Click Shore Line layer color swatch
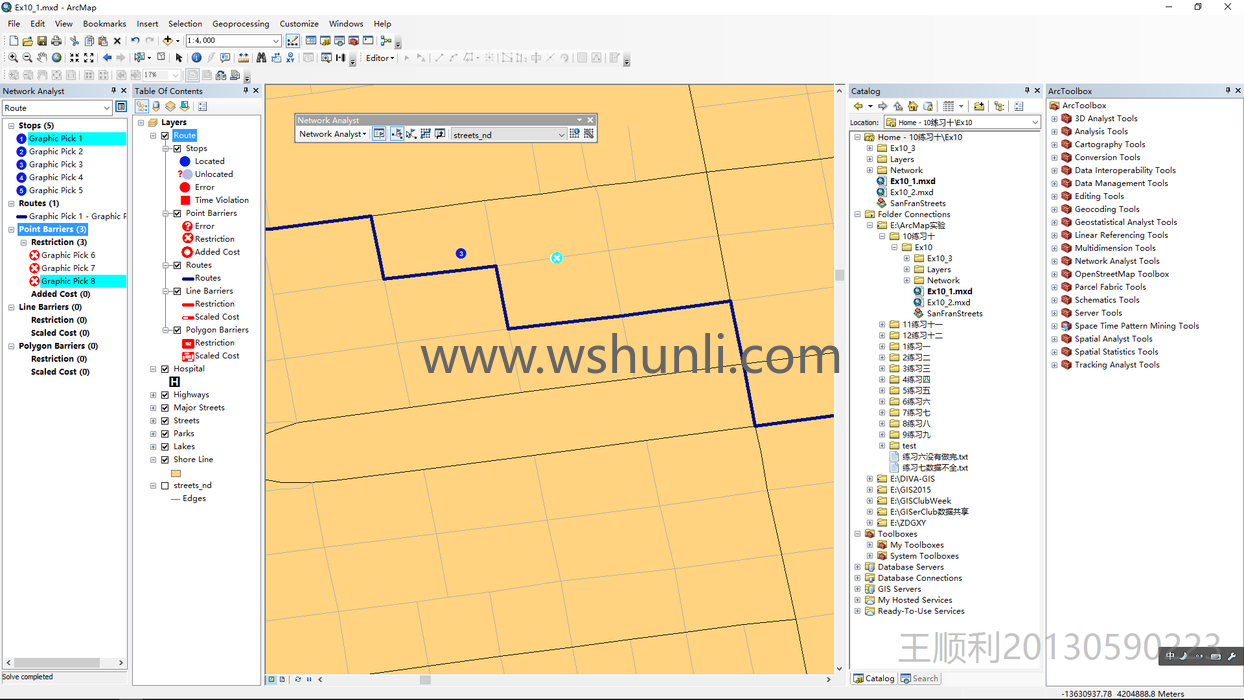Screen dimensions: 1244x700 click(176, 473)
